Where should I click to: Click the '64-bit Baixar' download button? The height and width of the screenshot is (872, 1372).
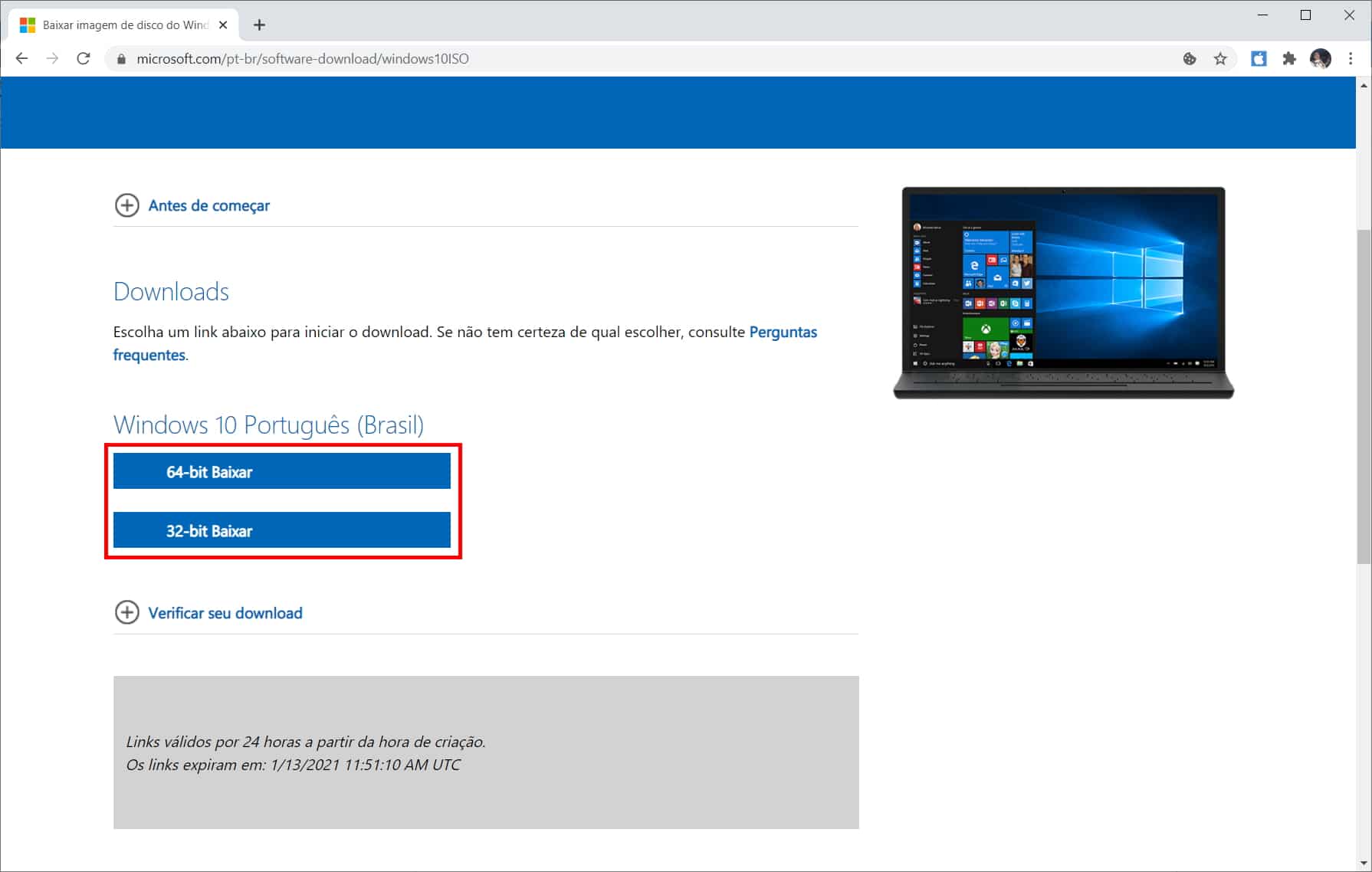[281, 470]
